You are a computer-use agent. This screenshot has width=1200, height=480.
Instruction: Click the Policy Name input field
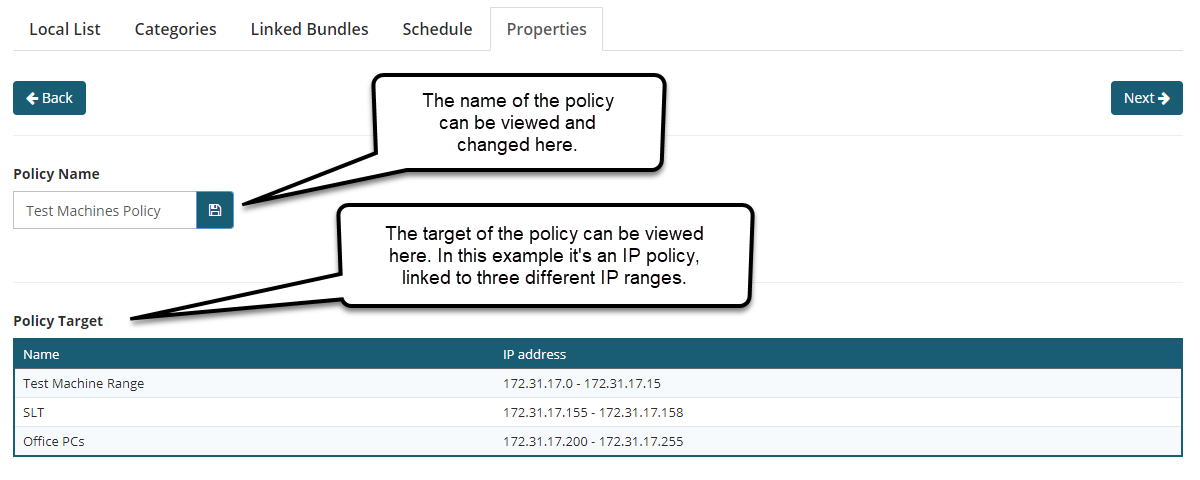105,210
